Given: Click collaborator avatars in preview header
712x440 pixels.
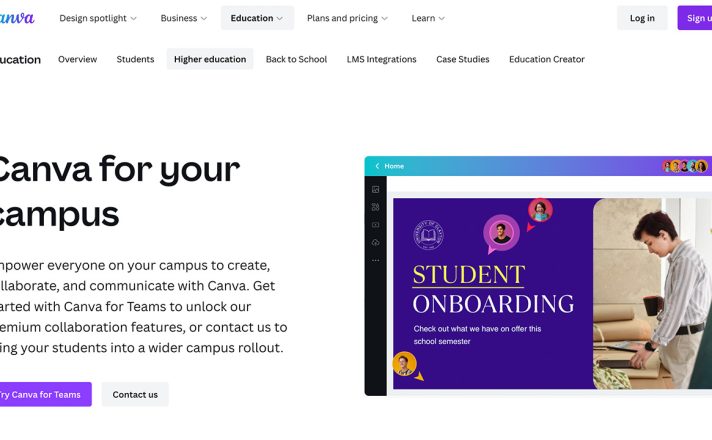Looking at the screenshot, I should pos(685,166).
